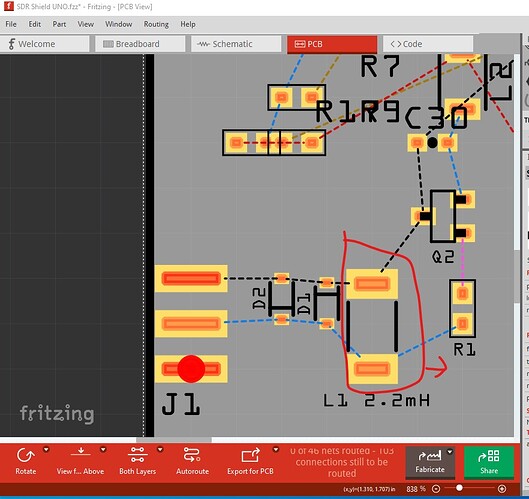Click the green Share button

(x=489, y=462)
